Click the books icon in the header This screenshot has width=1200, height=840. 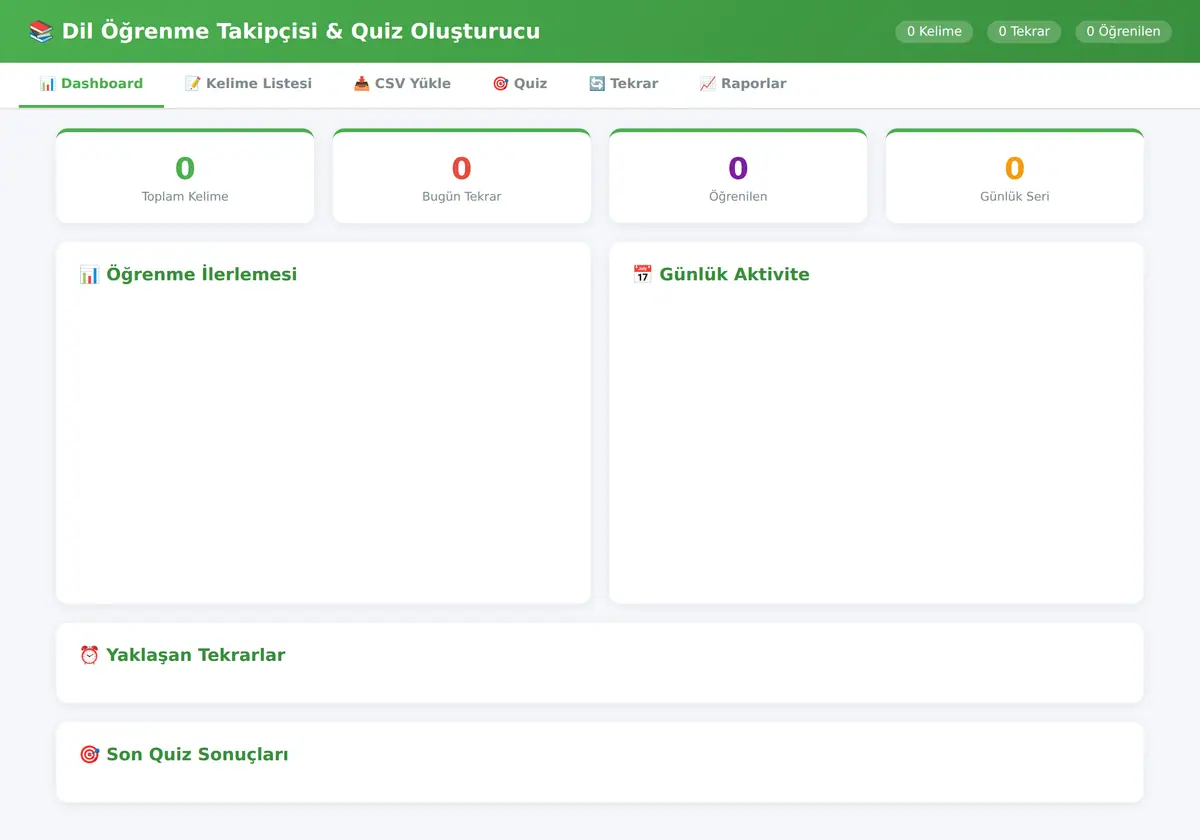41,31
